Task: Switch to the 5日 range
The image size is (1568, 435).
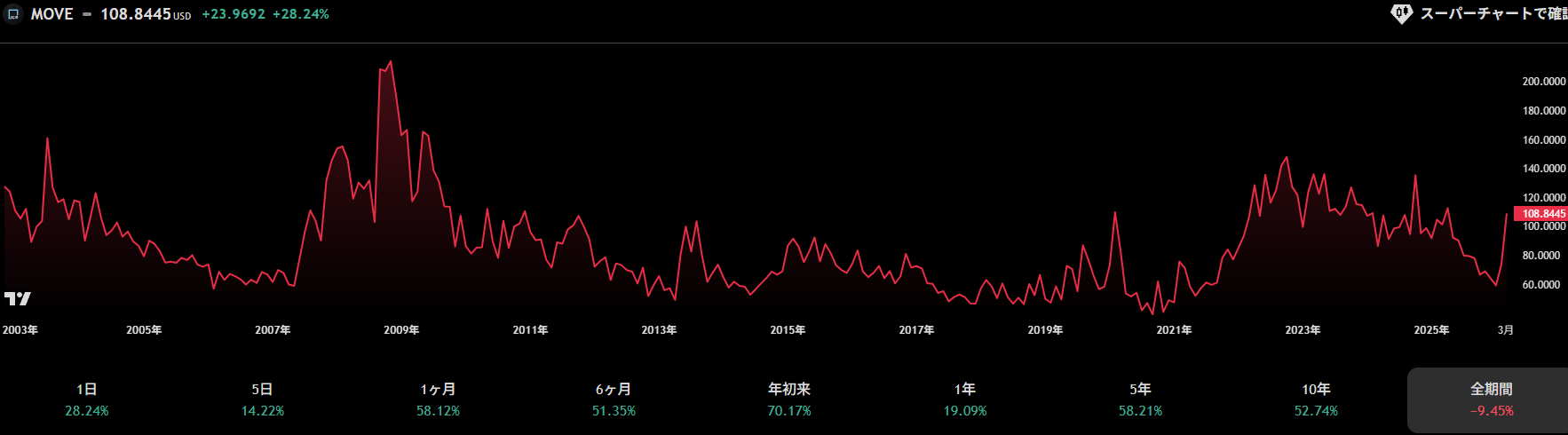Action: [262, 399]
